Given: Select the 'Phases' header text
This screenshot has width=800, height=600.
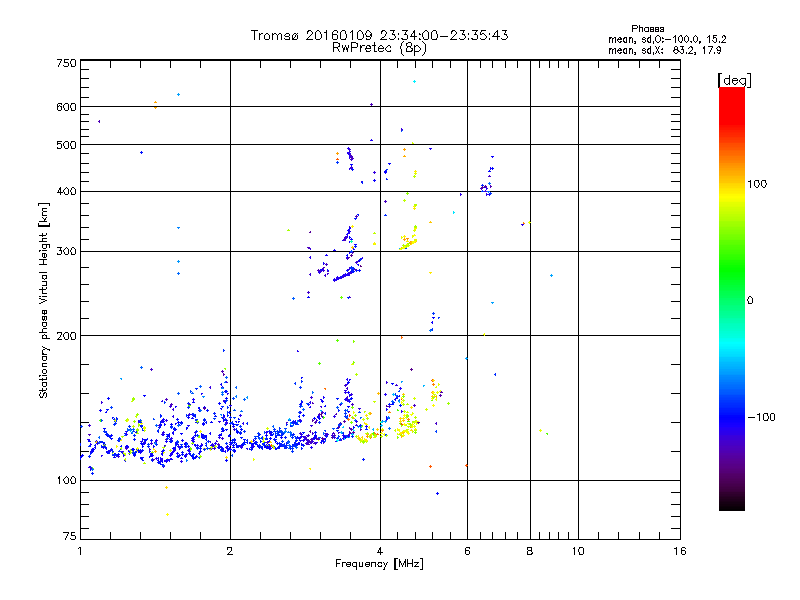Looking at the screenshot, I should coord(647,29).
